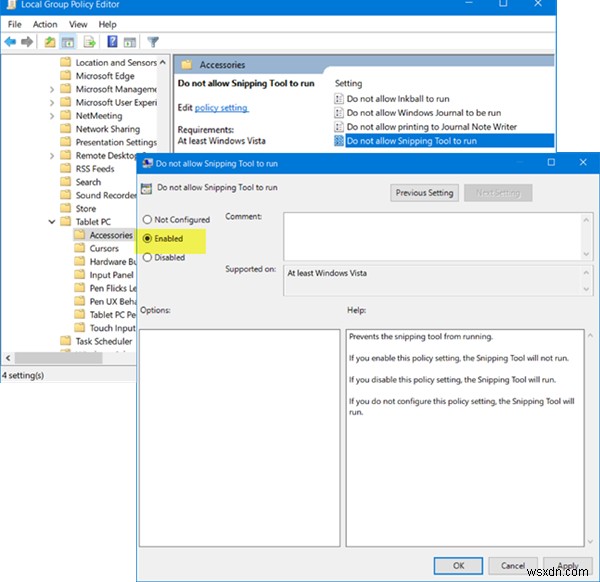Click into the Comment text box
The image size is (600, 582).
point(432,236)
